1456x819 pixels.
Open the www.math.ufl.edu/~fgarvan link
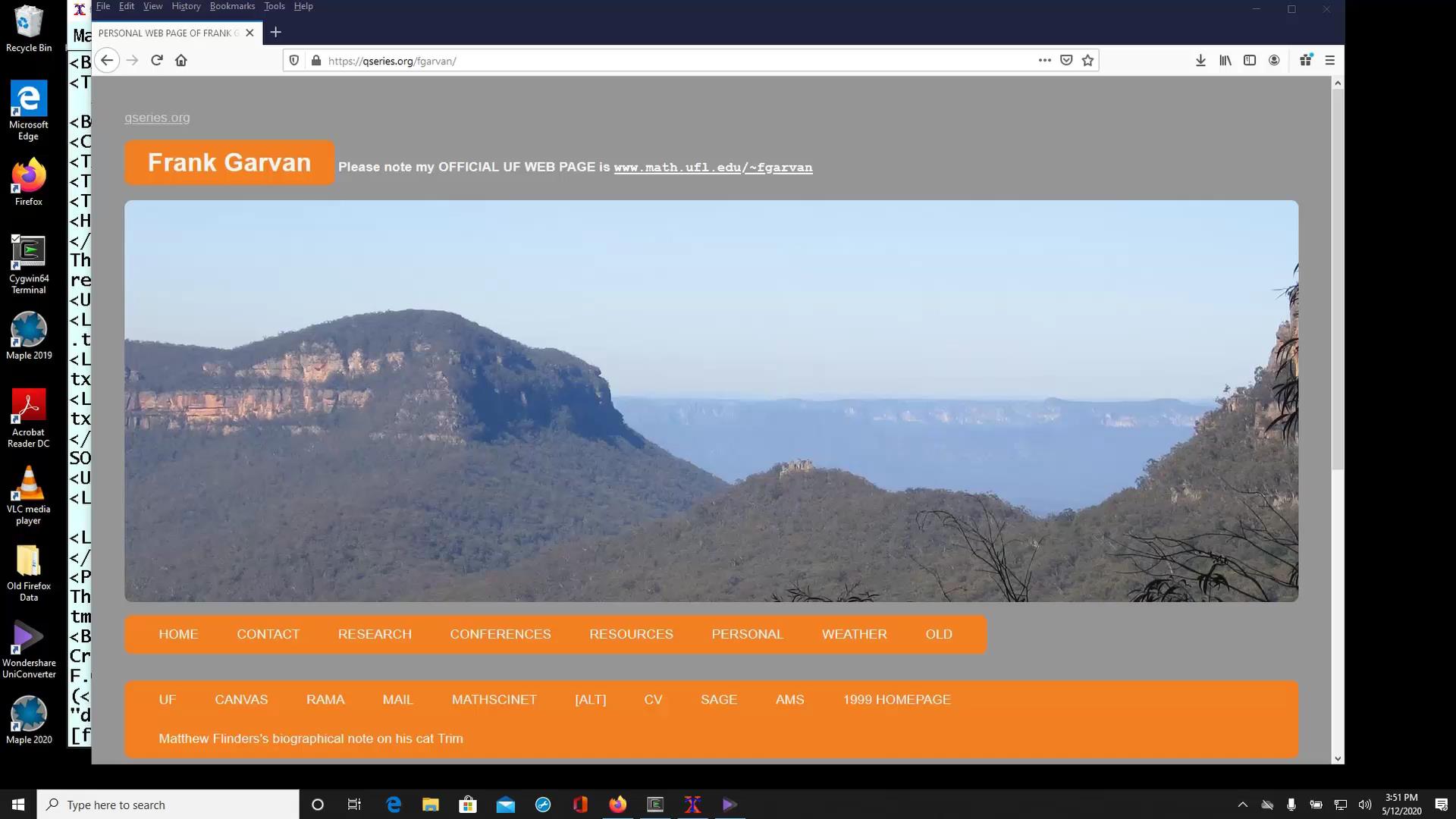tap(713, 167)
